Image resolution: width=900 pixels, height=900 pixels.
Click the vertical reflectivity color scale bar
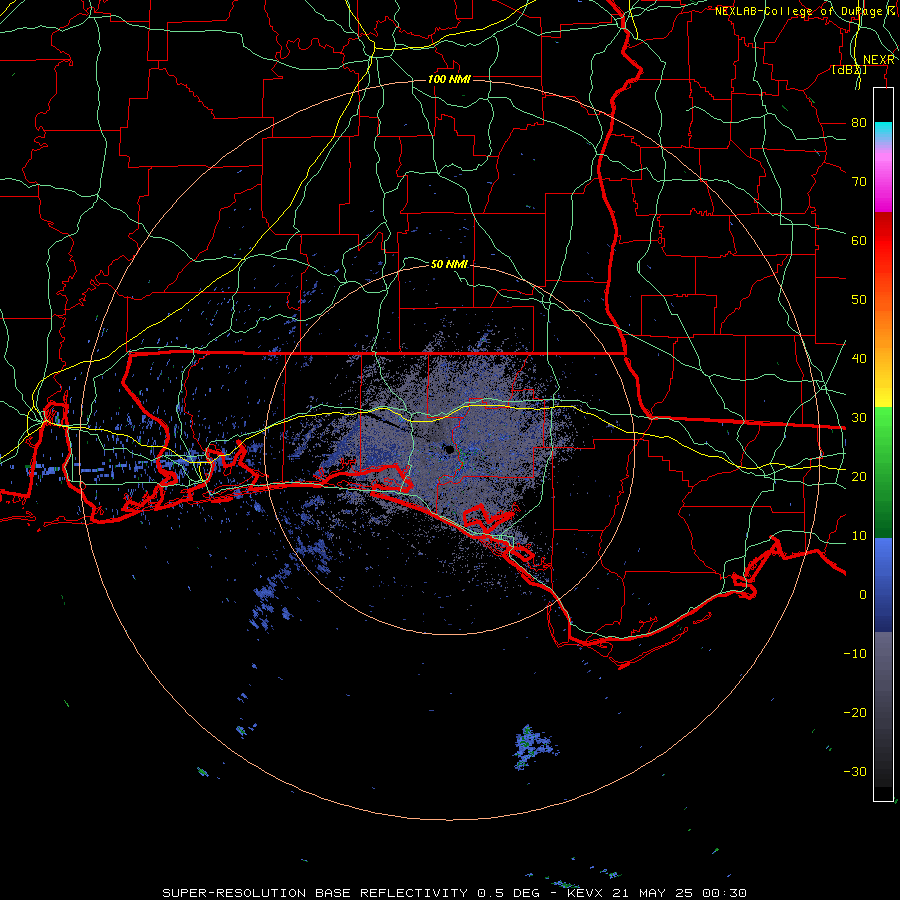(883, 444)
